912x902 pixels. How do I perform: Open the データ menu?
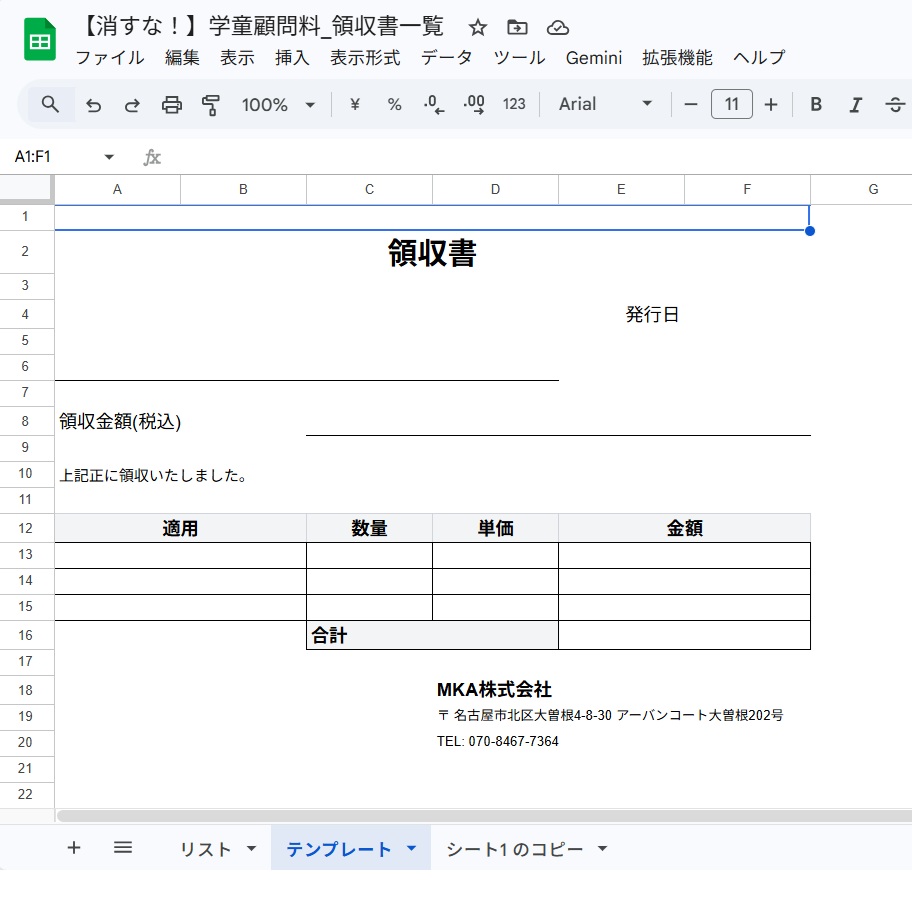[446, 58]
